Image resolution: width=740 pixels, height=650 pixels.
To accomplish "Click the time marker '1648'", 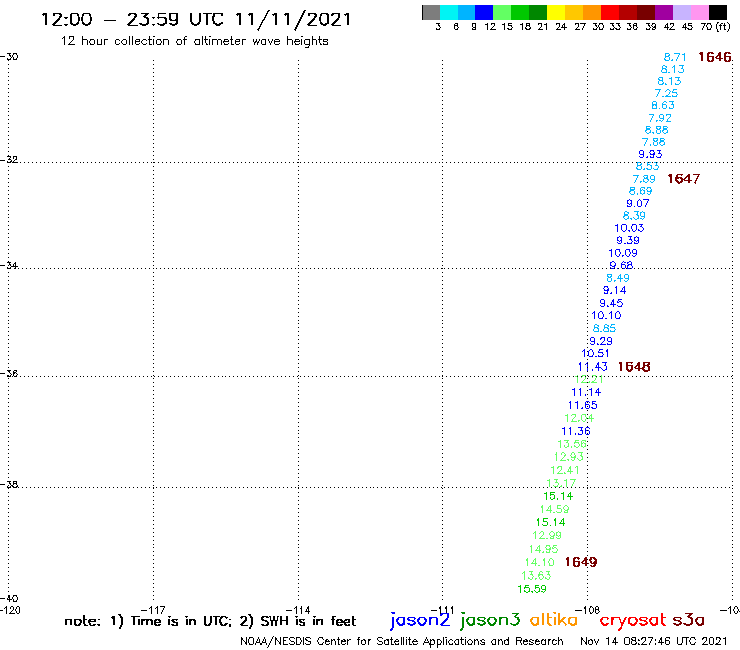I will [634, 366].
